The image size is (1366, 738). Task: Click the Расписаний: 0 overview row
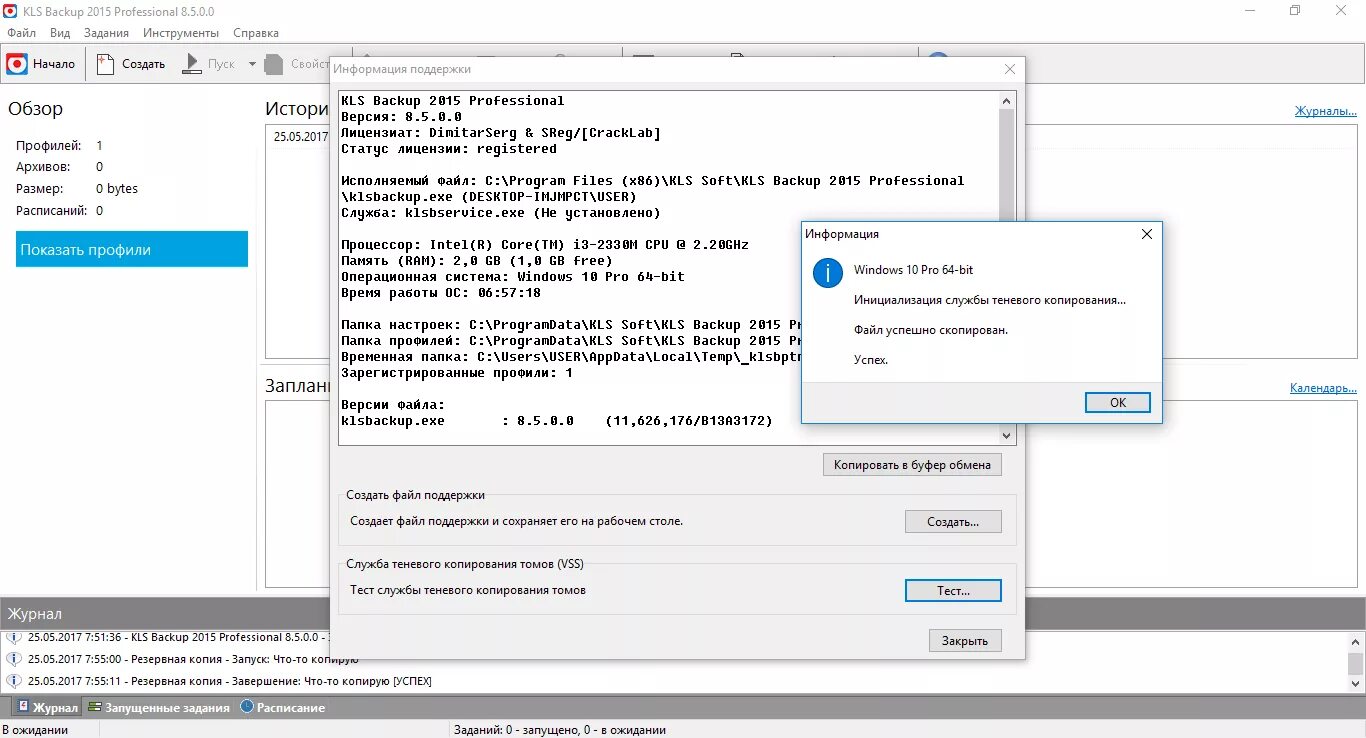click(x=60, y=210)
